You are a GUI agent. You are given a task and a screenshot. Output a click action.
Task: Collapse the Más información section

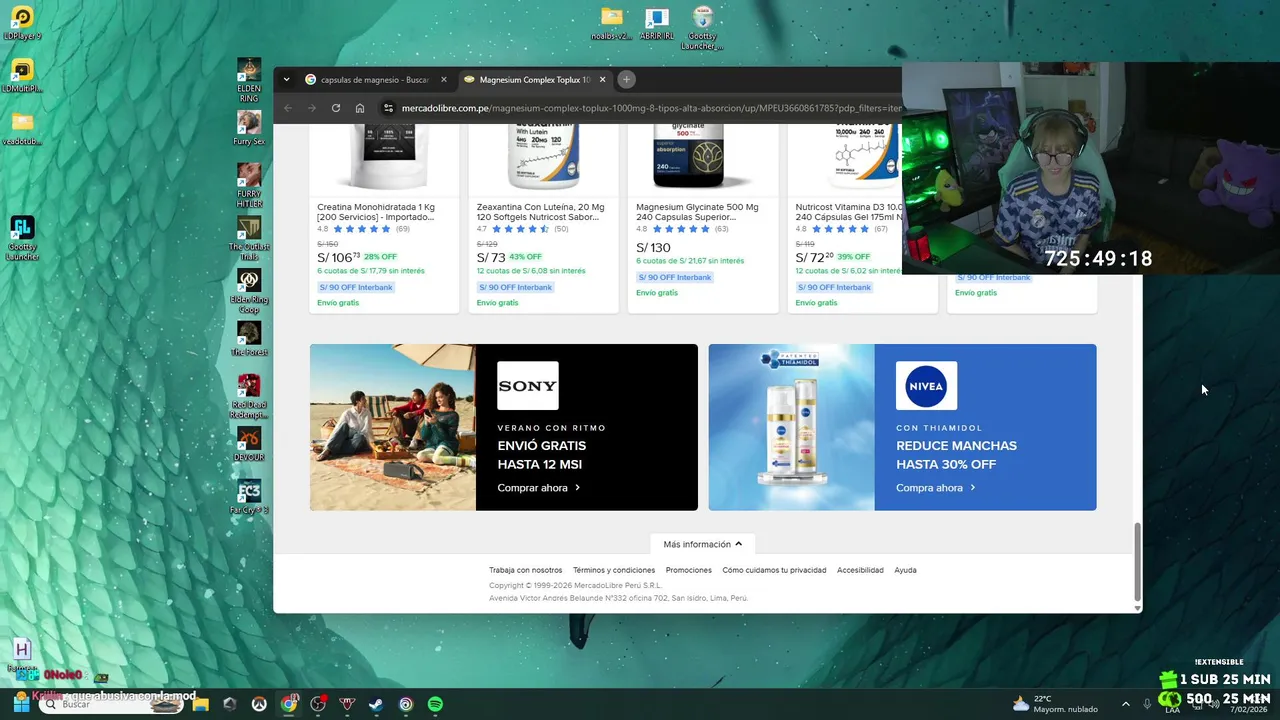click(702, 544)
